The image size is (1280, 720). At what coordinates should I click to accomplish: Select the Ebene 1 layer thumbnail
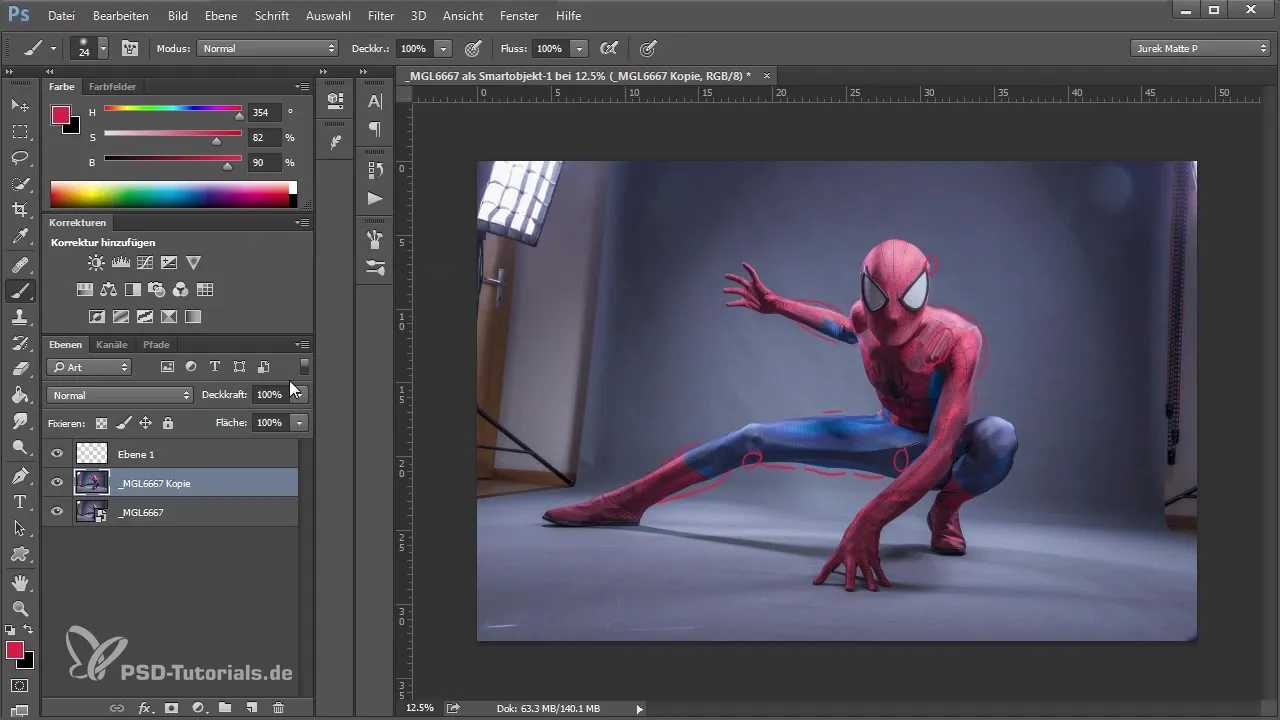pyautogui.click(x=92, y=454)
